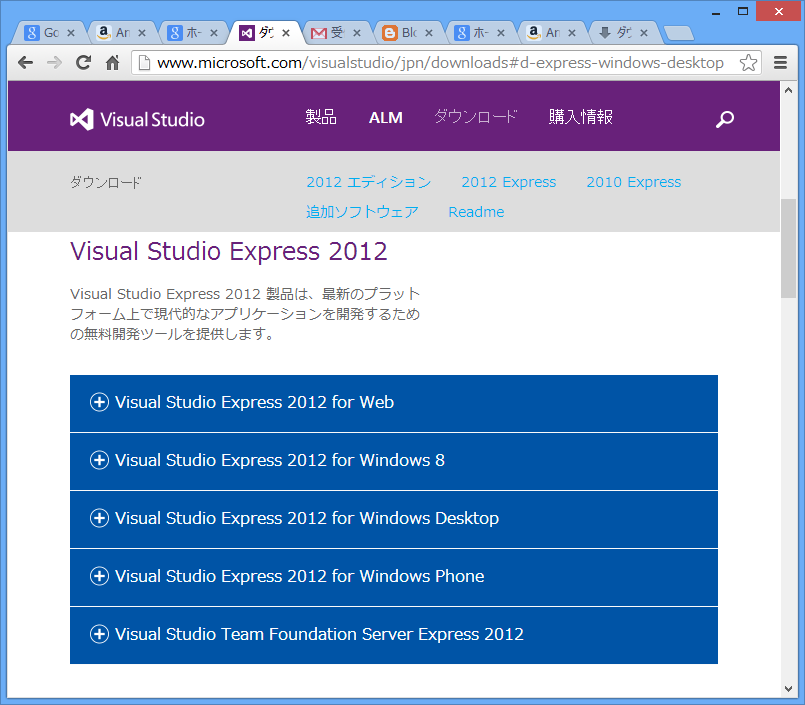Click the gray ダウンロード section label

(105, 182)
